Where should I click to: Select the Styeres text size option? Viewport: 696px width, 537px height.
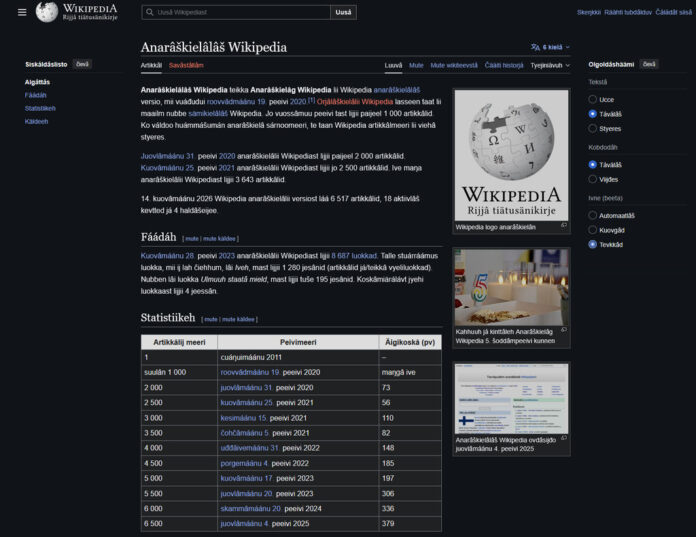pyautogui.click(x=593, y=128)
